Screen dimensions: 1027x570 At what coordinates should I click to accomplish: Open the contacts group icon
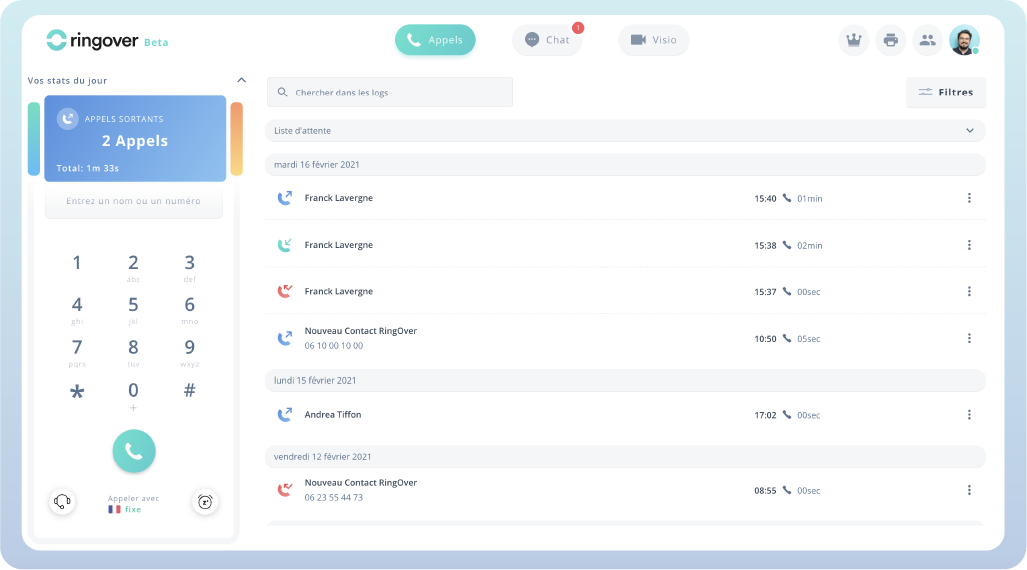927,40
